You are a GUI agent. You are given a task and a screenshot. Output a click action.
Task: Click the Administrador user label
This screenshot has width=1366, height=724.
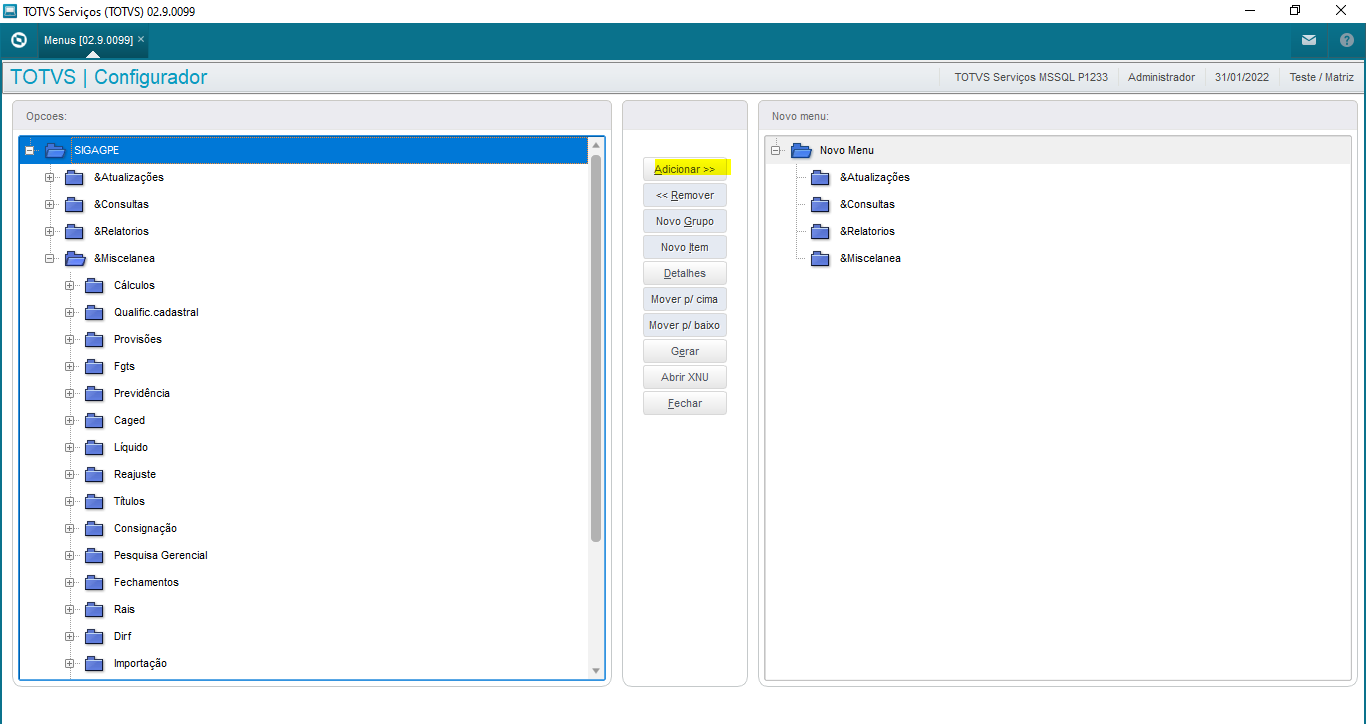1161,77
